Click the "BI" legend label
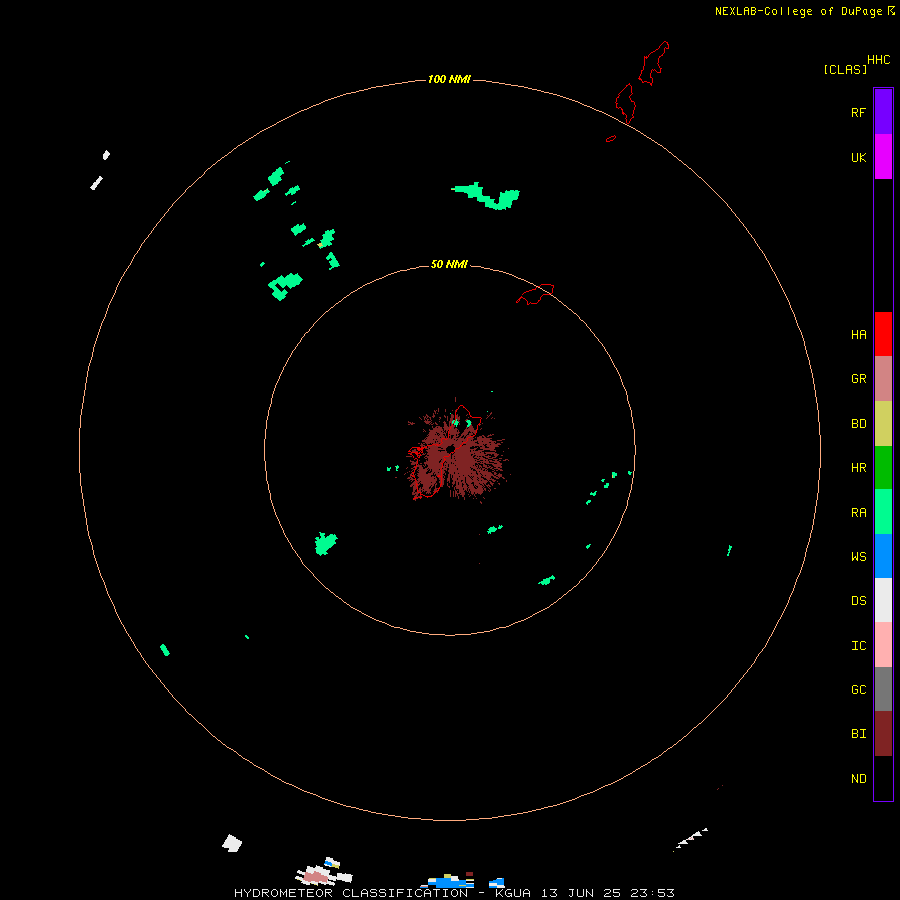 point(859,734)
